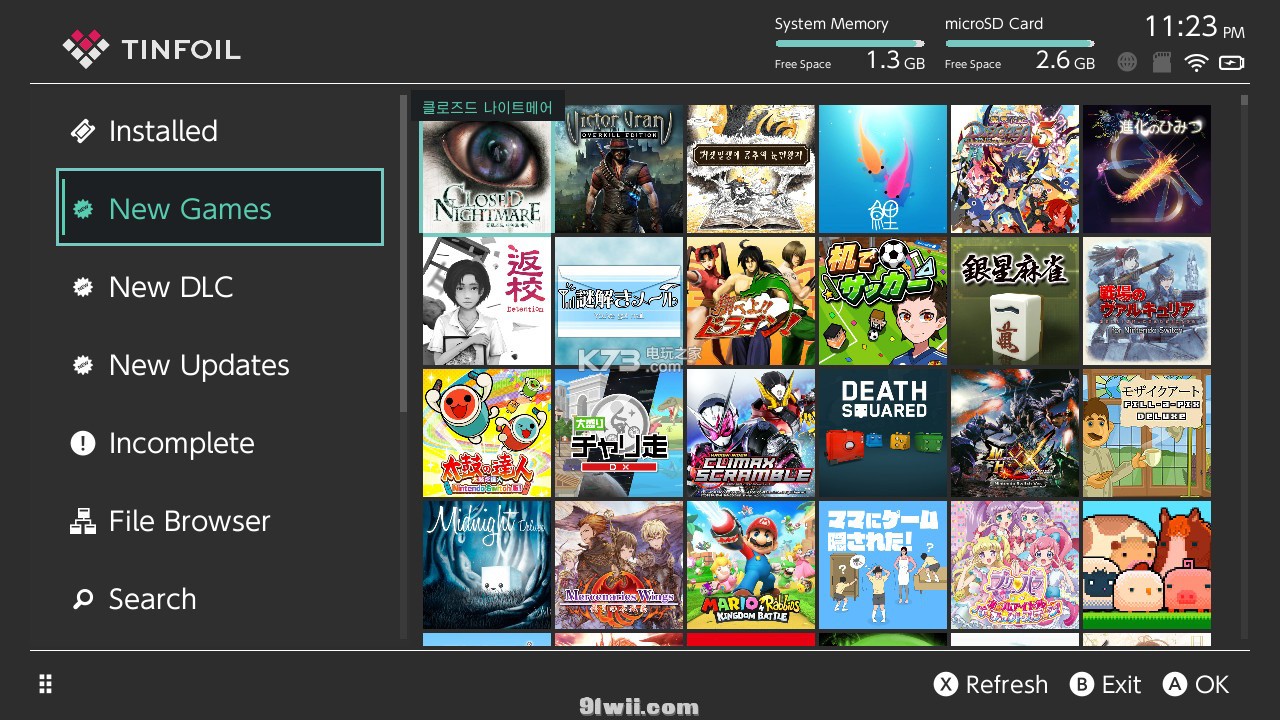
Task: Open the 返校 Detention game thumbnail
Action: click(x=487, y=301)
